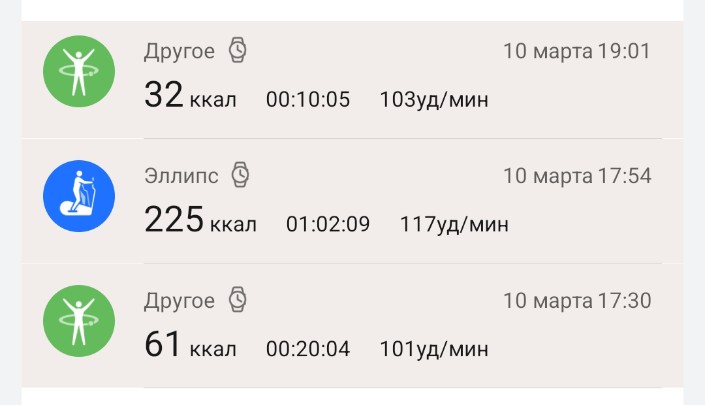Click the 00:20:04 workout duration
This screenshot has width=705, height=405.
[308, 349]
